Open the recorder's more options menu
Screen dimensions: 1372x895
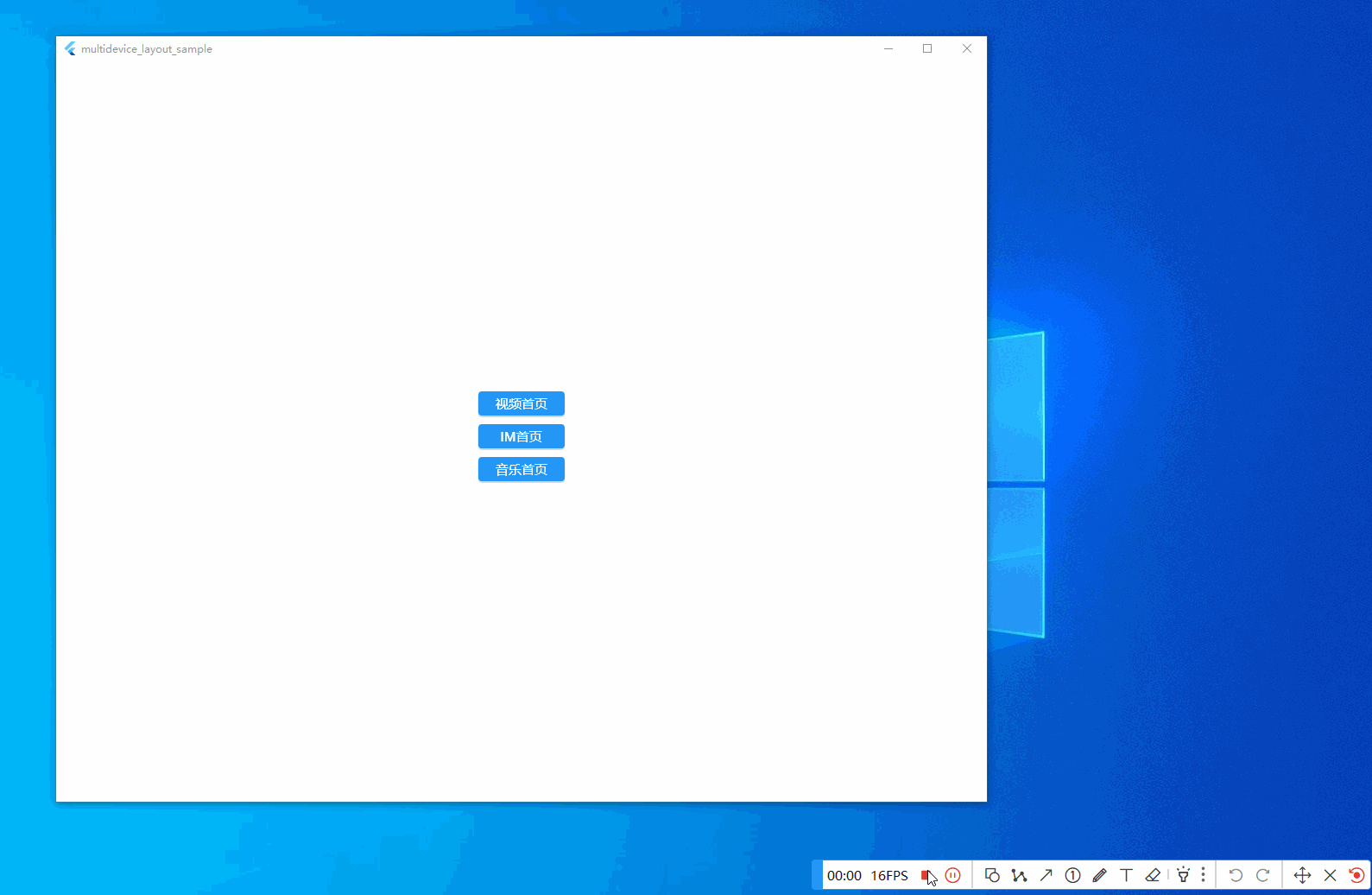point(1203,875)
